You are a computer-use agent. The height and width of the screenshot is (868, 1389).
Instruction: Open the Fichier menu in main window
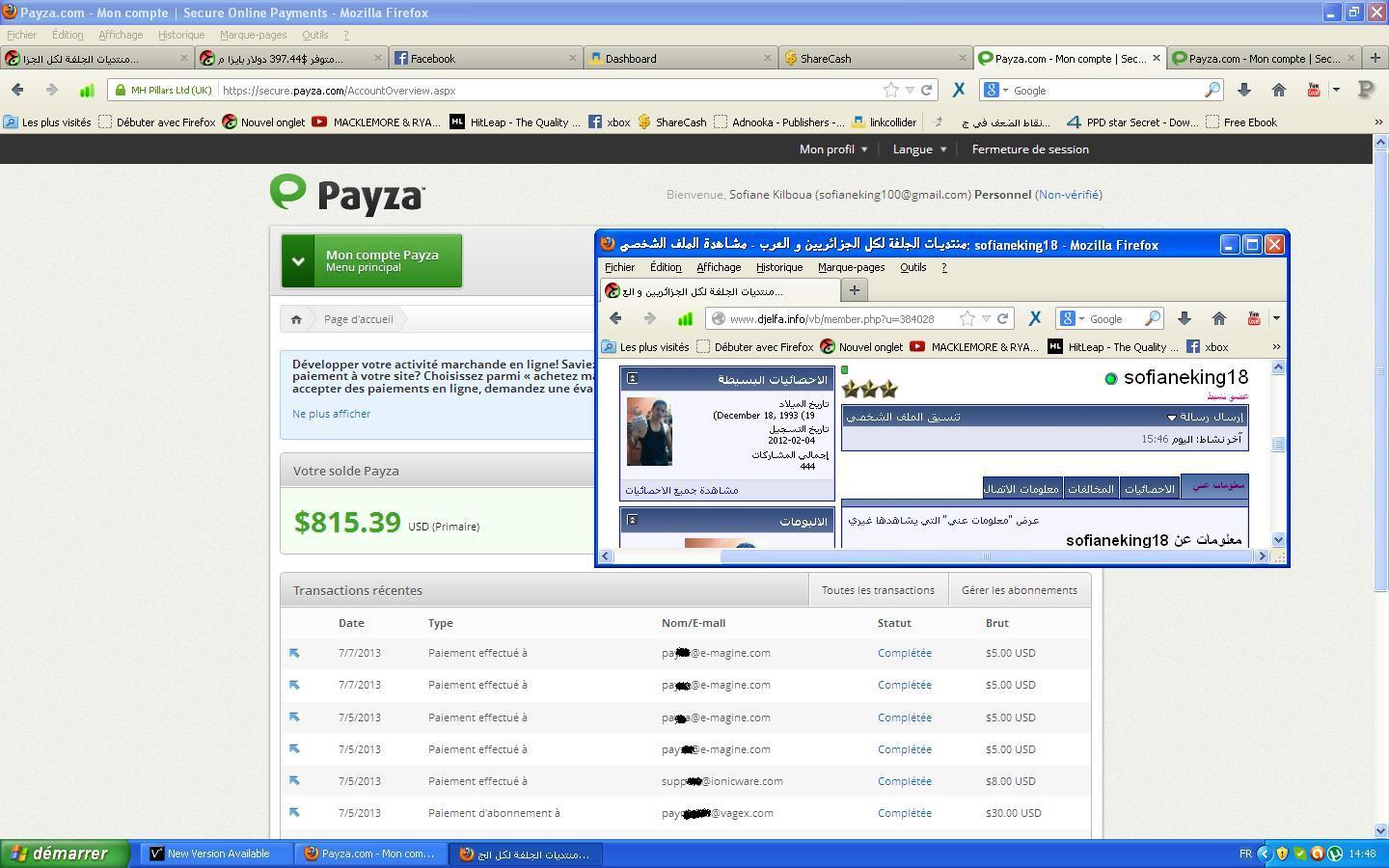21,35
